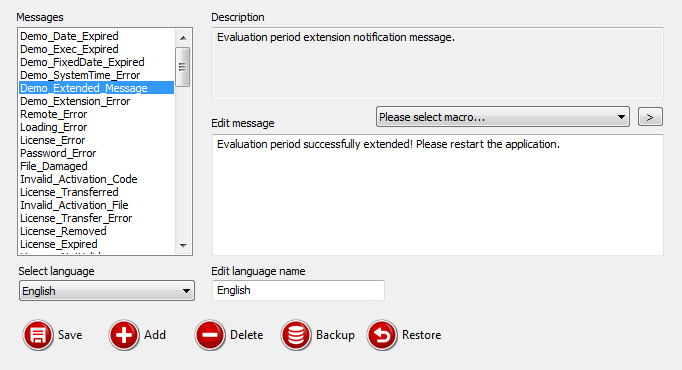The height and width of the screenshot is (370, 682).
Task: Click the Messages list scroll down arrow
Action: click(183, 246)
